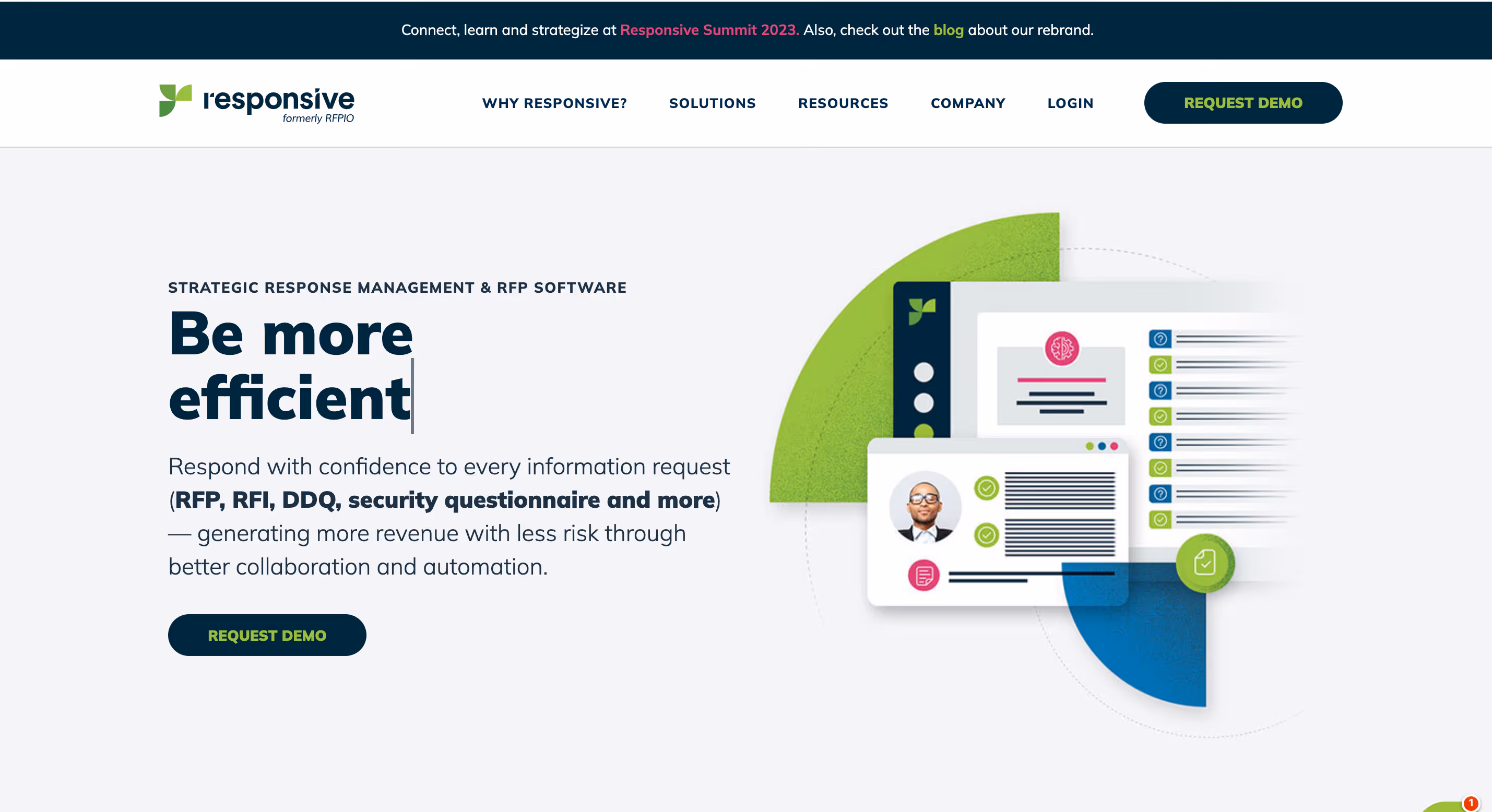Open the Solutions menu
1492x812 pixels.
coord(713,103)
